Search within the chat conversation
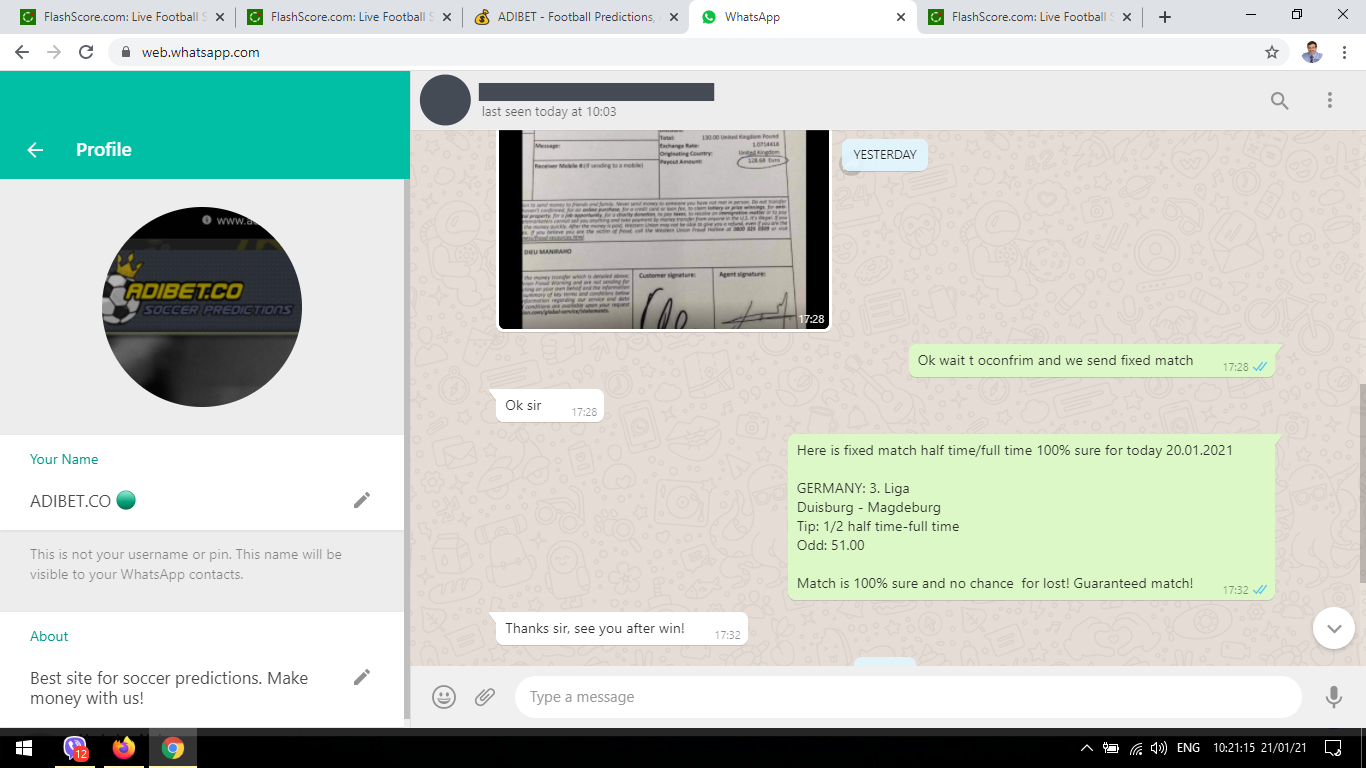 [1279, 100]
